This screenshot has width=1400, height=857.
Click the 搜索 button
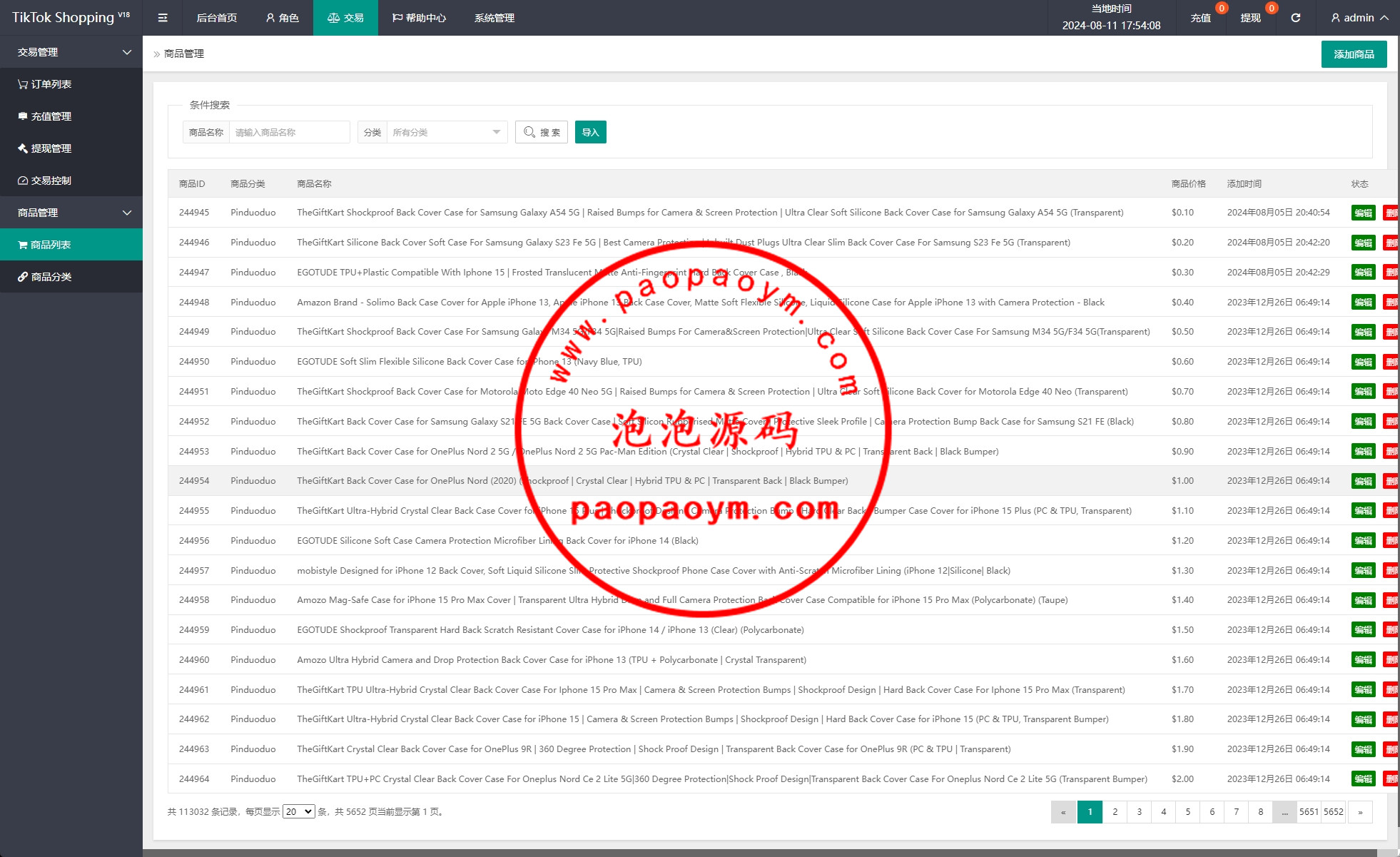pyautogui.click(x=542, y=132)
